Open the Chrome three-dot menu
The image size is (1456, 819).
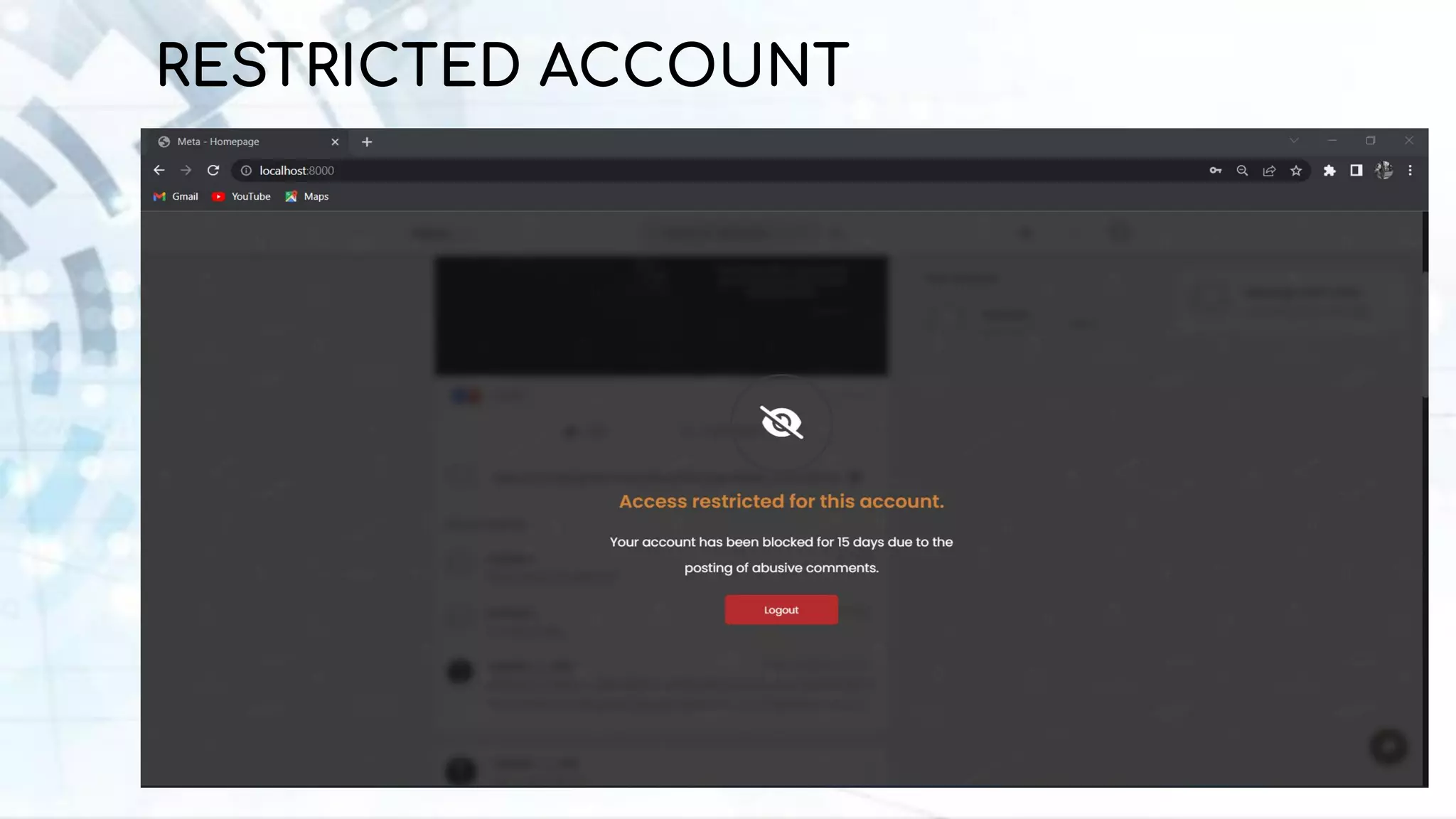coord(1410,171)
